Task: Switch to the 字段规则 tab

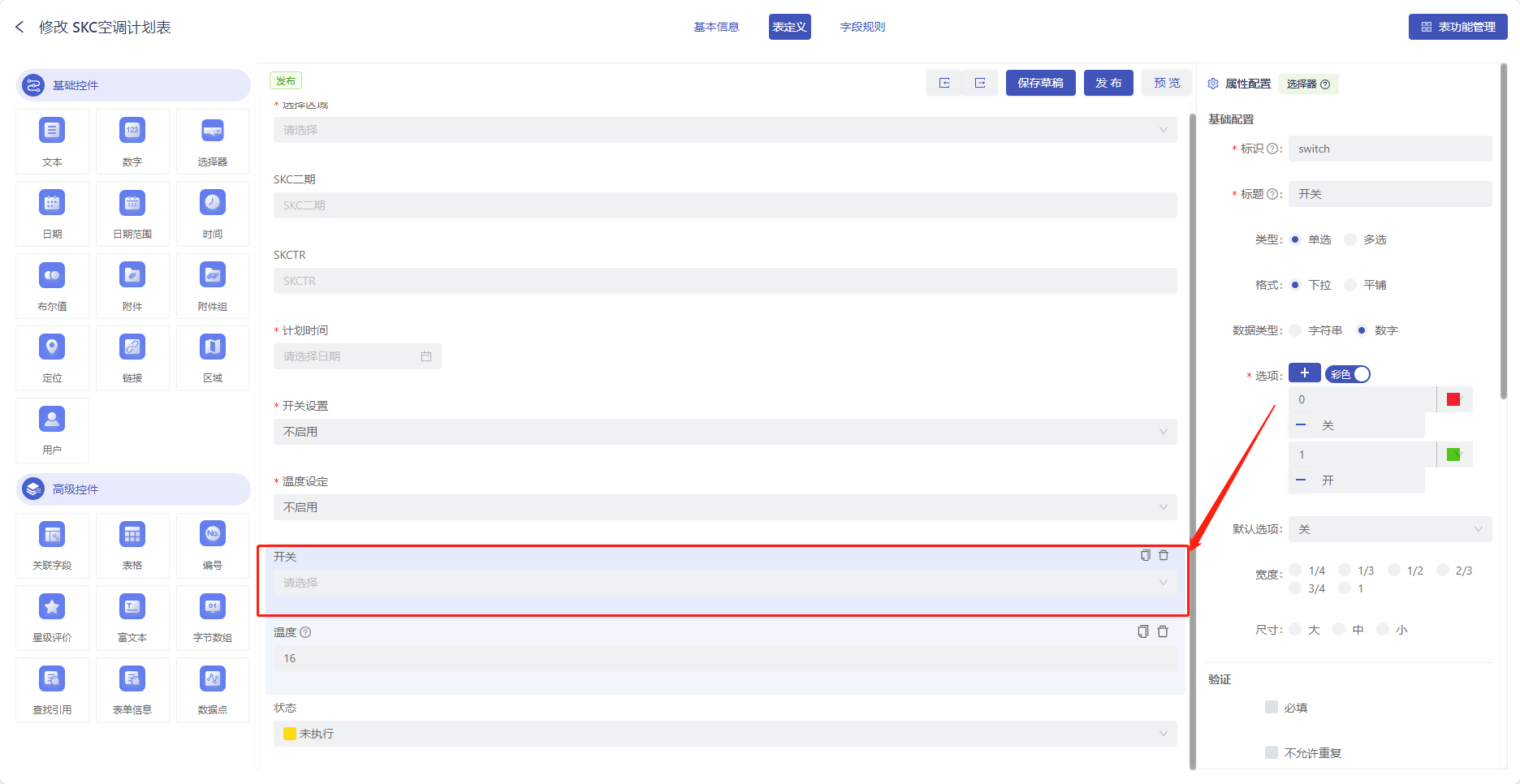Action: tap(862, 27)
